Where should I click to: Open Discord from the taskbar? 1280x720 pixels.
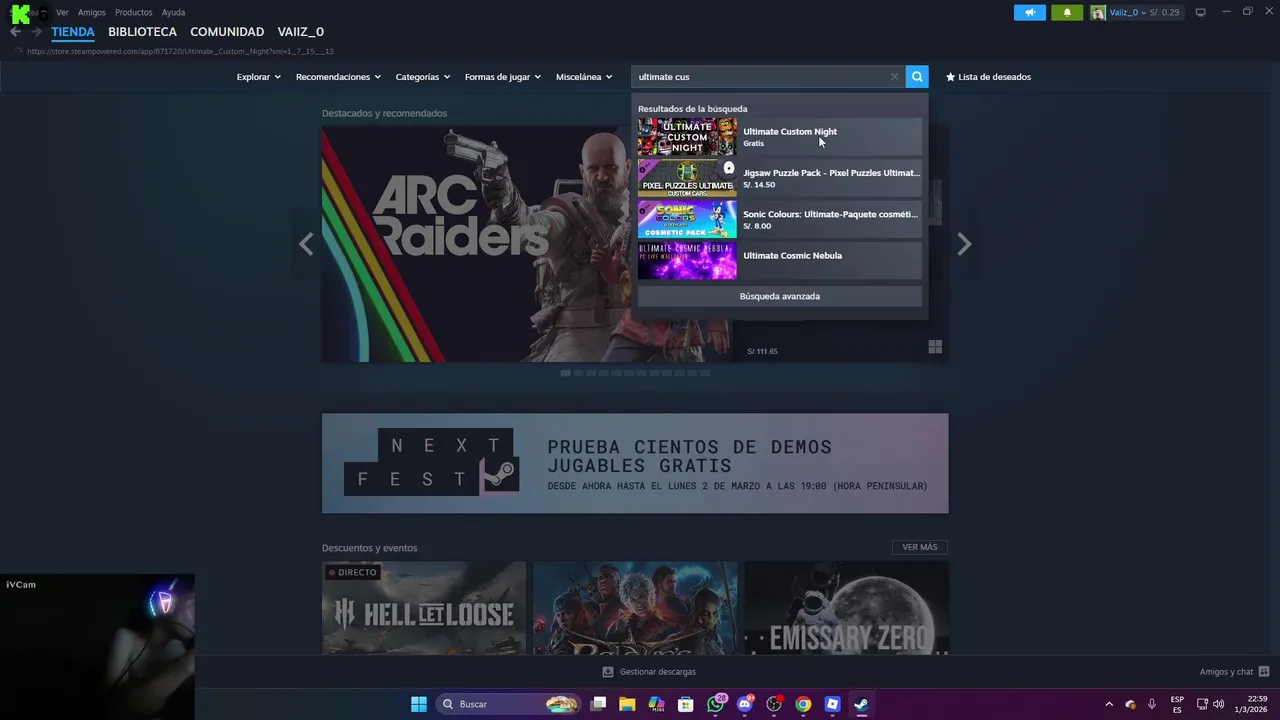pyautogui.click(x=744, y=704)
